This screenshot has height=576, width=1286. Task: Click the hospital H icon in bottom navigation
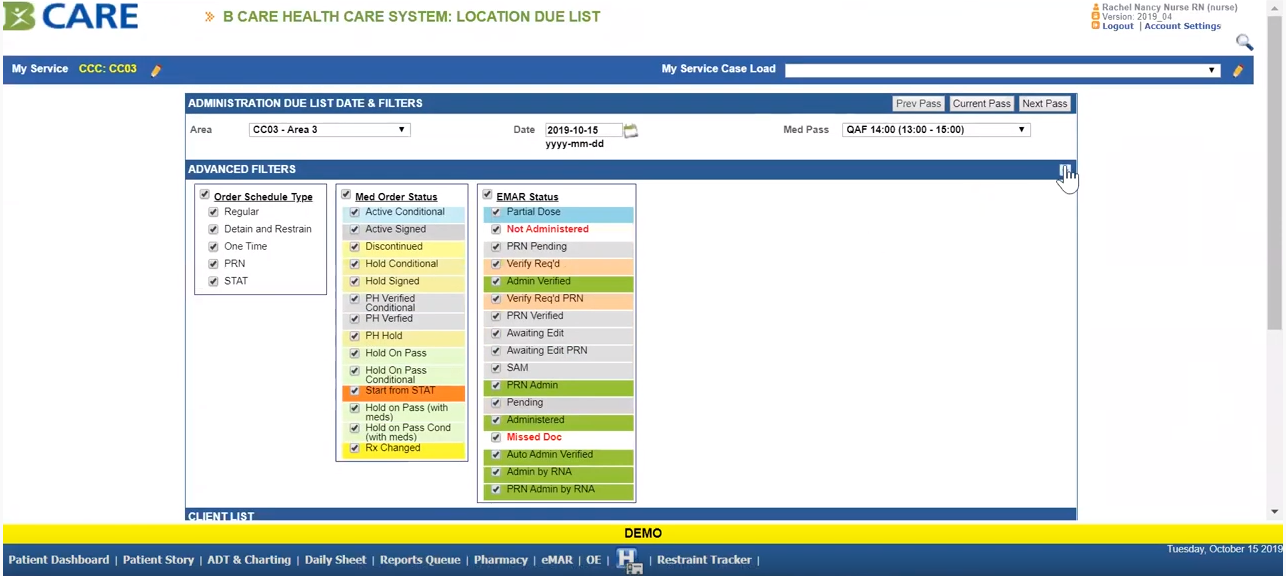point(628,560)
